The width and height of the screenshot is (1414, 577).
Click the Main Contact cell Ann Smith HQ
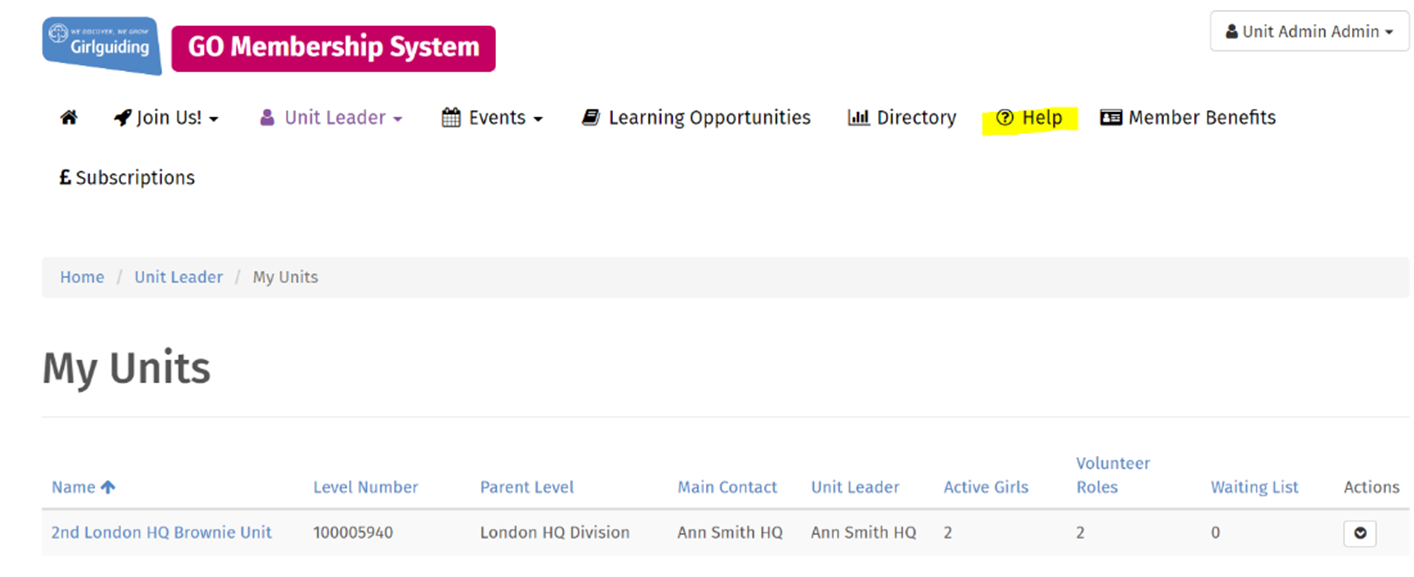[x=730, y=532]
